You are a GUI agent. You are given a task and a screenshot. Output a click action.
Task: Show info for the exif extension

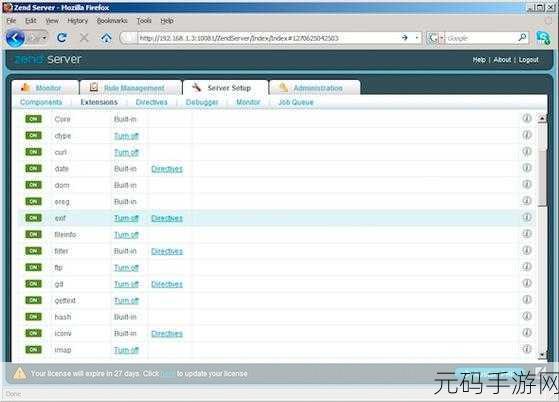click(x=527, y=217)
